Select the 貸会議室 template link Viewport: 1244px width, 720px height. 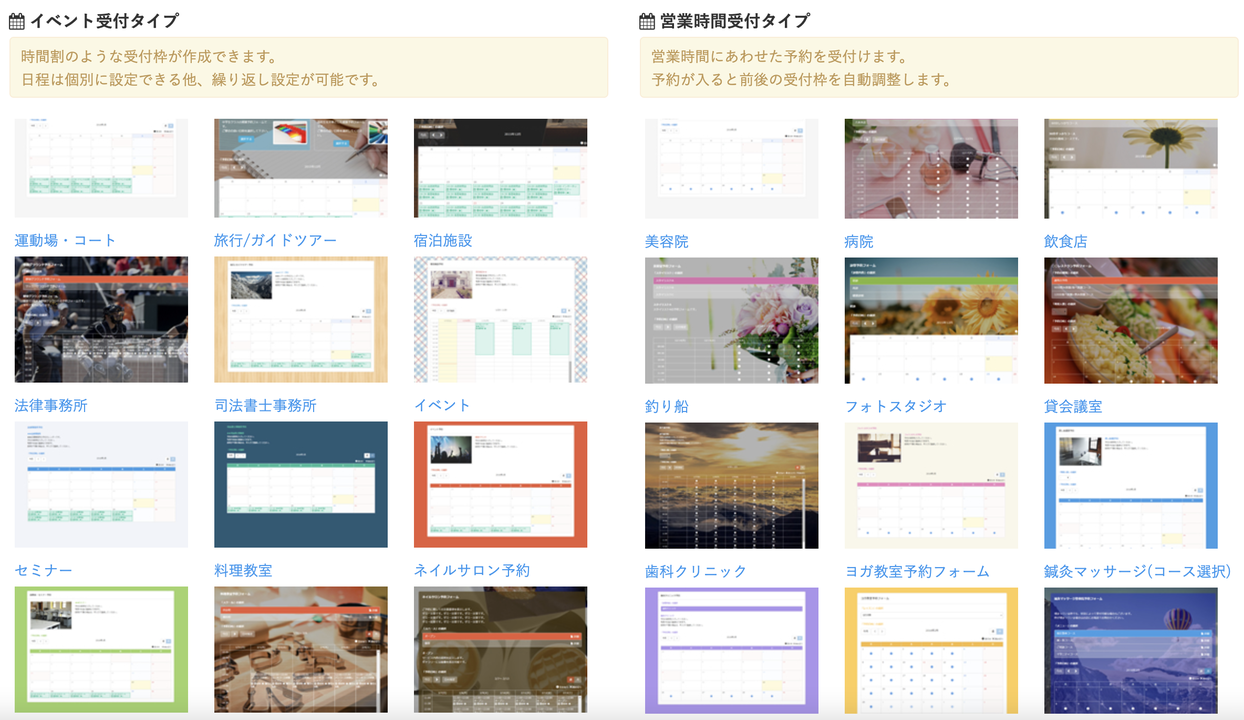1074,406
